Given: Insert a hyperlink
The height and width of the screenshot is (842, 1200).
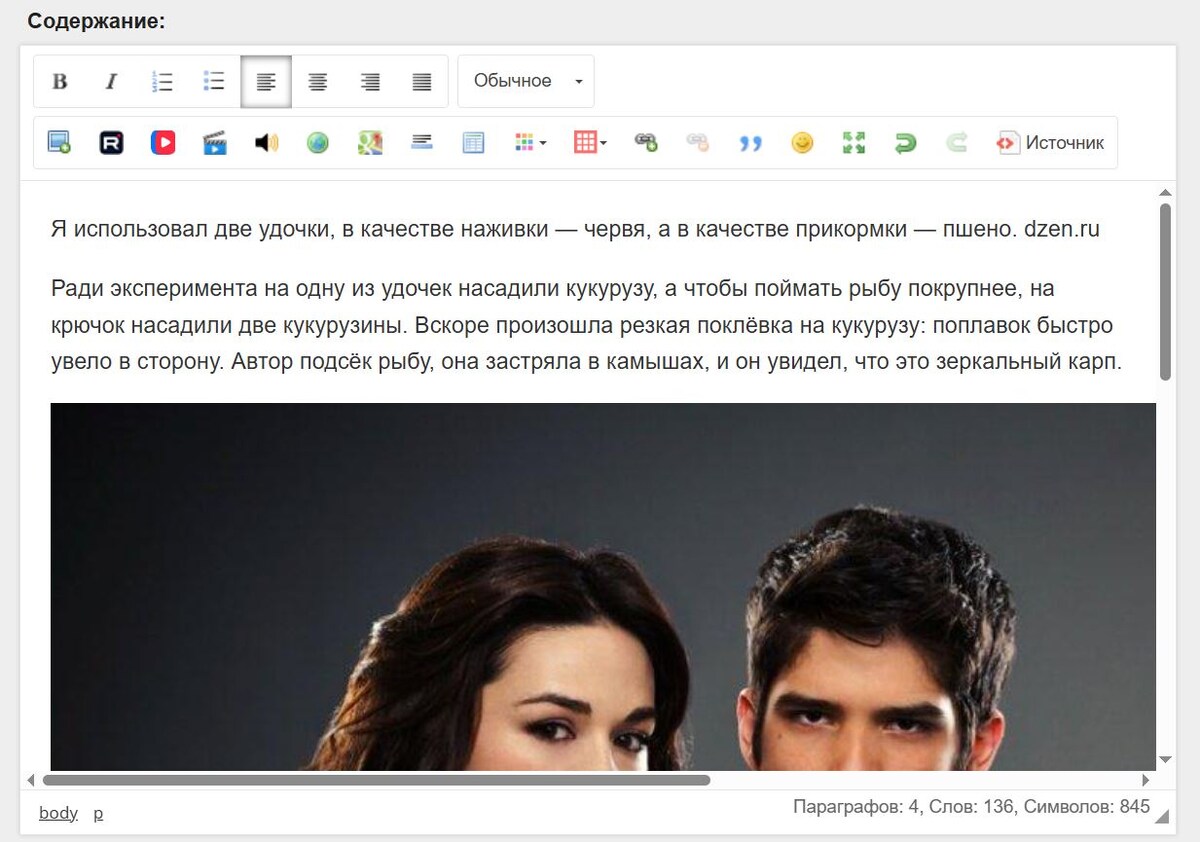Looking at the screenshot, I should 645,142.
